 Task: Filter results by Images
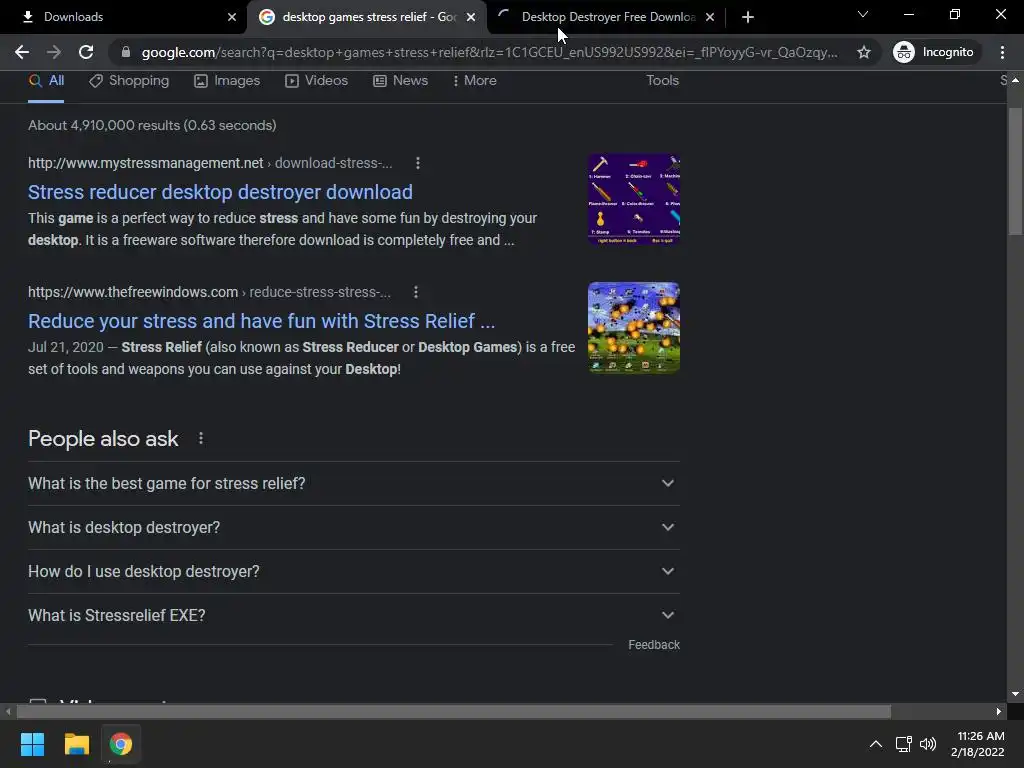point(227,81)
